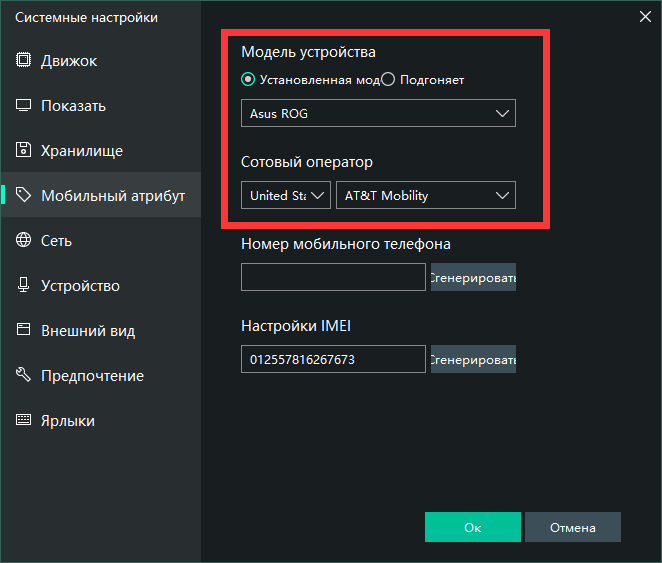
Task: Click the chip icon next to Движок
Action: (x=23, y=61)
